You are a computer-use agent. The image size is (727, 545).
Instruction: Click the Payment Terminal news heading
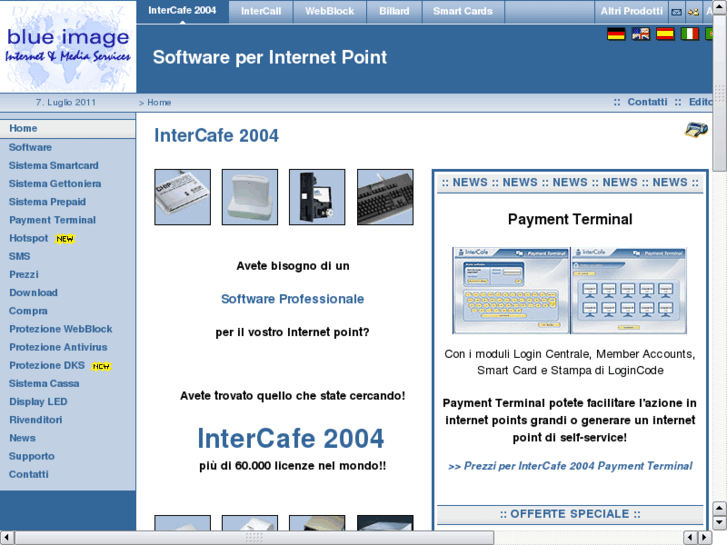[x=570, y=219]
